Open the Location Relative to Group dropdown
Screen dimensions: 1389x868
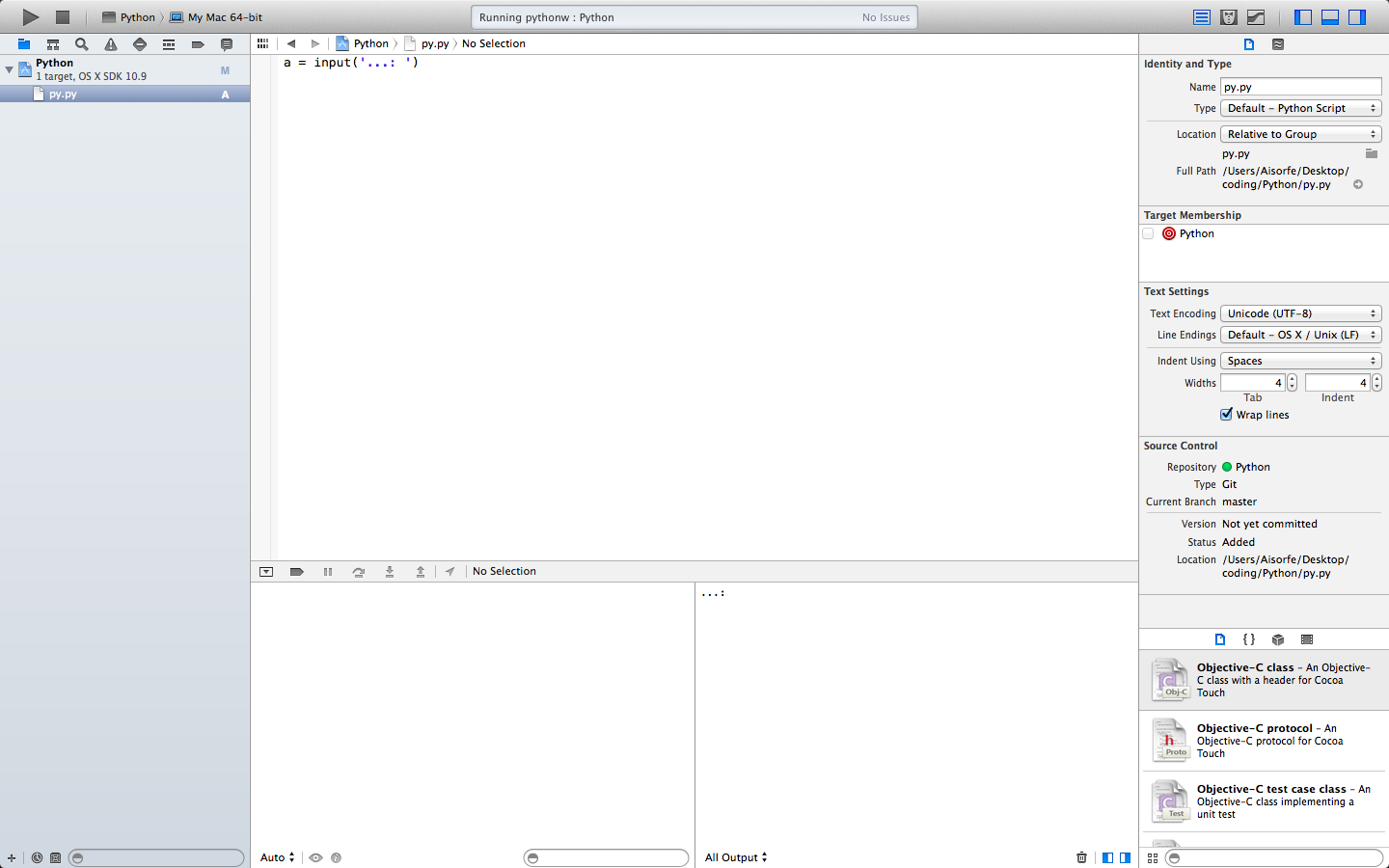(x=1301, y=134)
